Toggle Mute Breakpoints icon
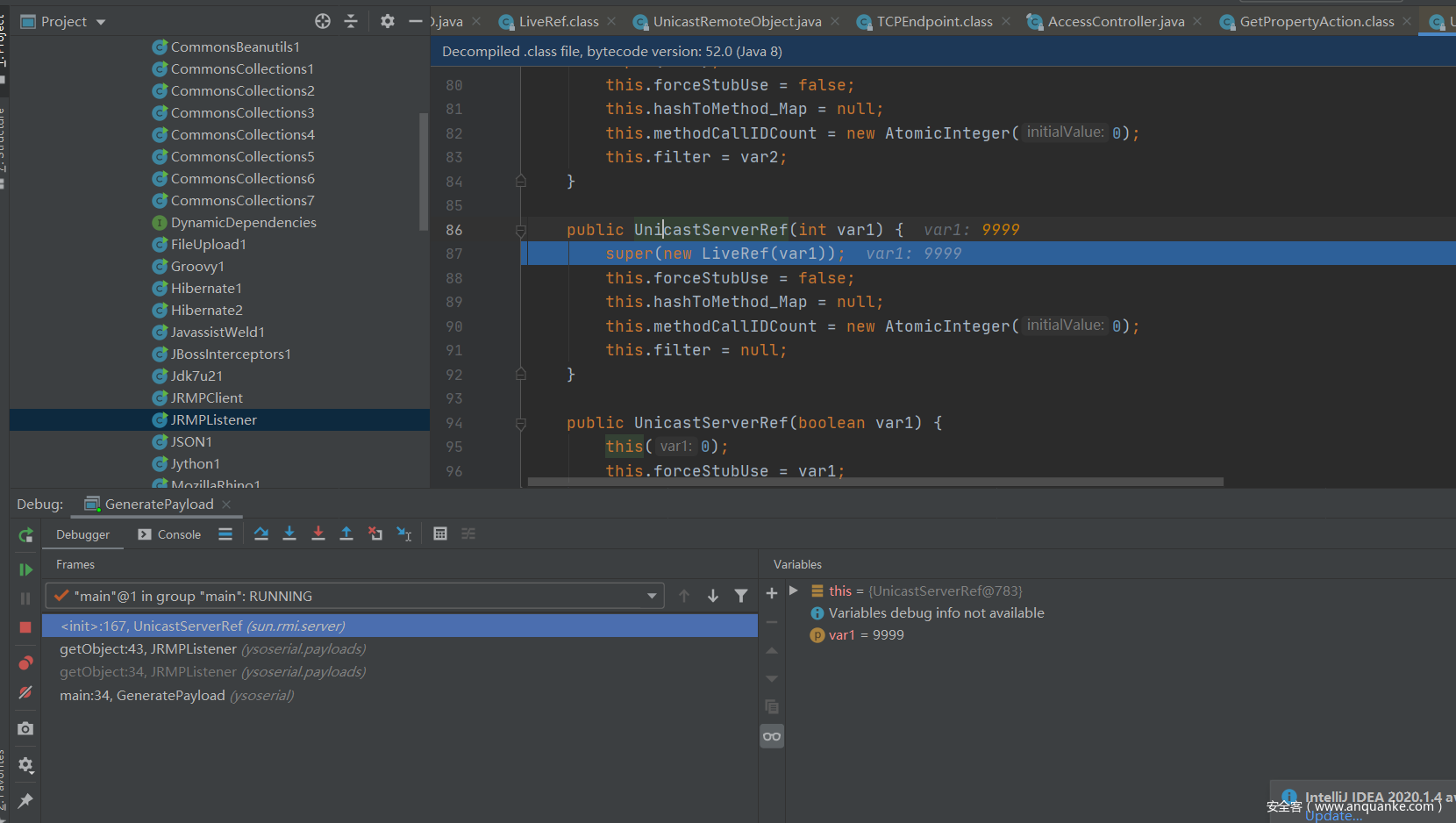Viewport: 1456px width, 823px height. pos(25,693)
